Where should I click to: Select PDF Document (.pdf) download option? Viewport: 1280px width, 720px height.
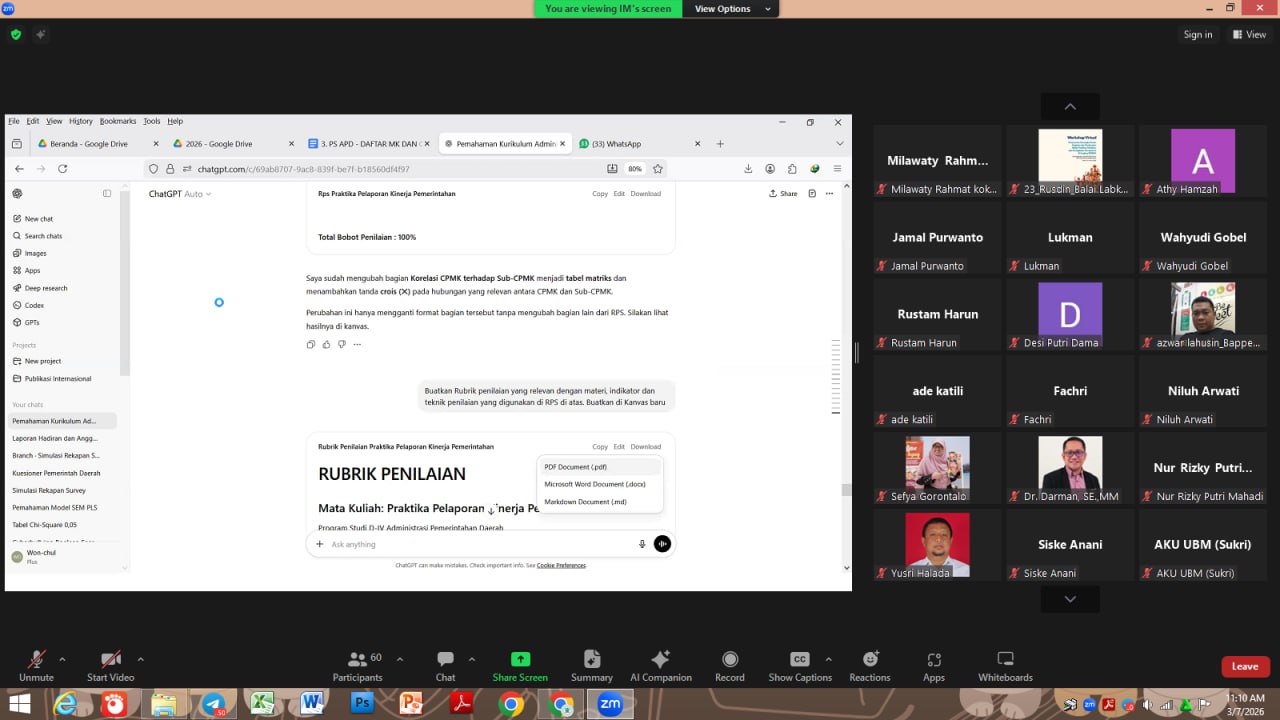(x=576, y=467)
